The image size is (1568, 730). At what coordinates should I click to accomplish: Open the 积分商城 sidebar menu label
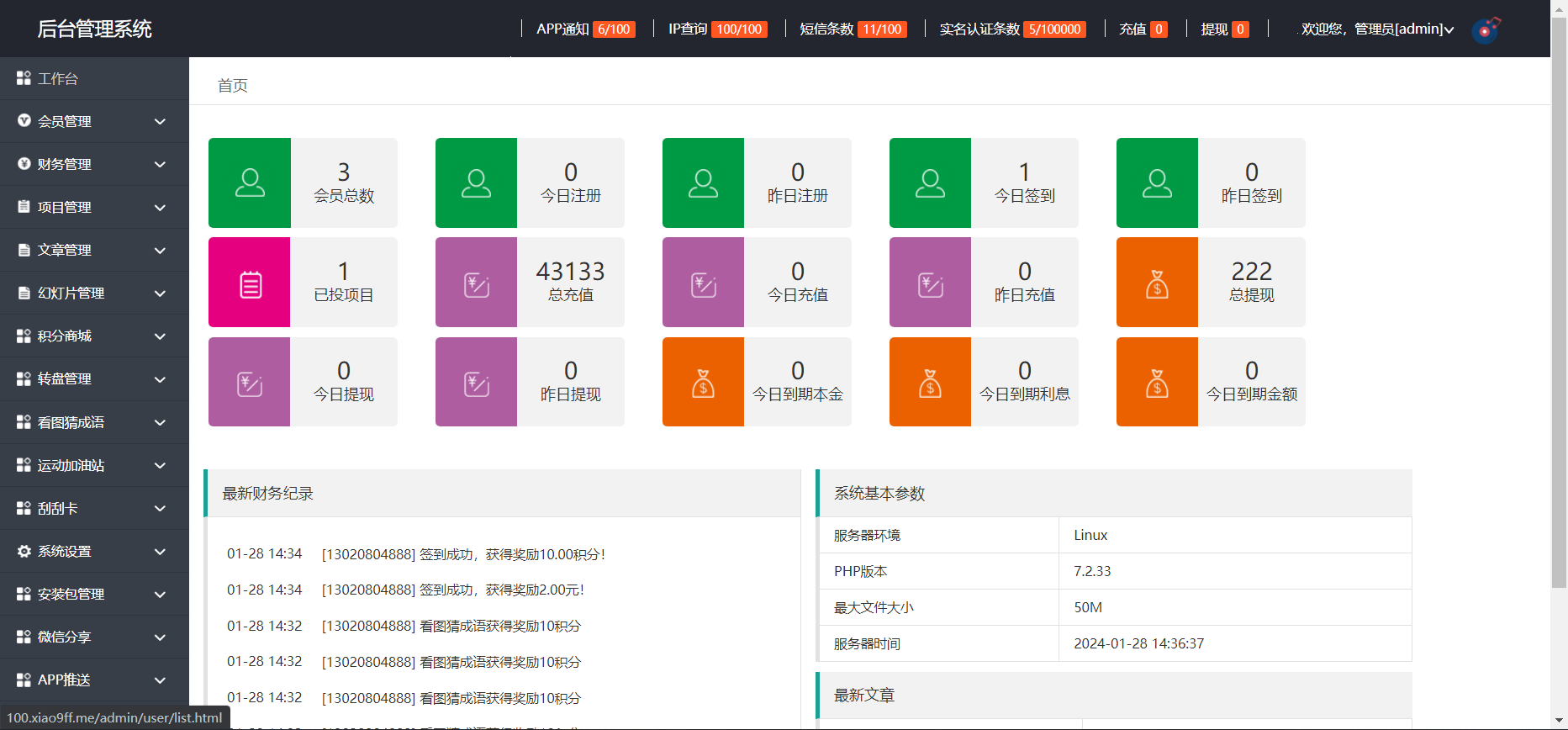click(65, 336)
